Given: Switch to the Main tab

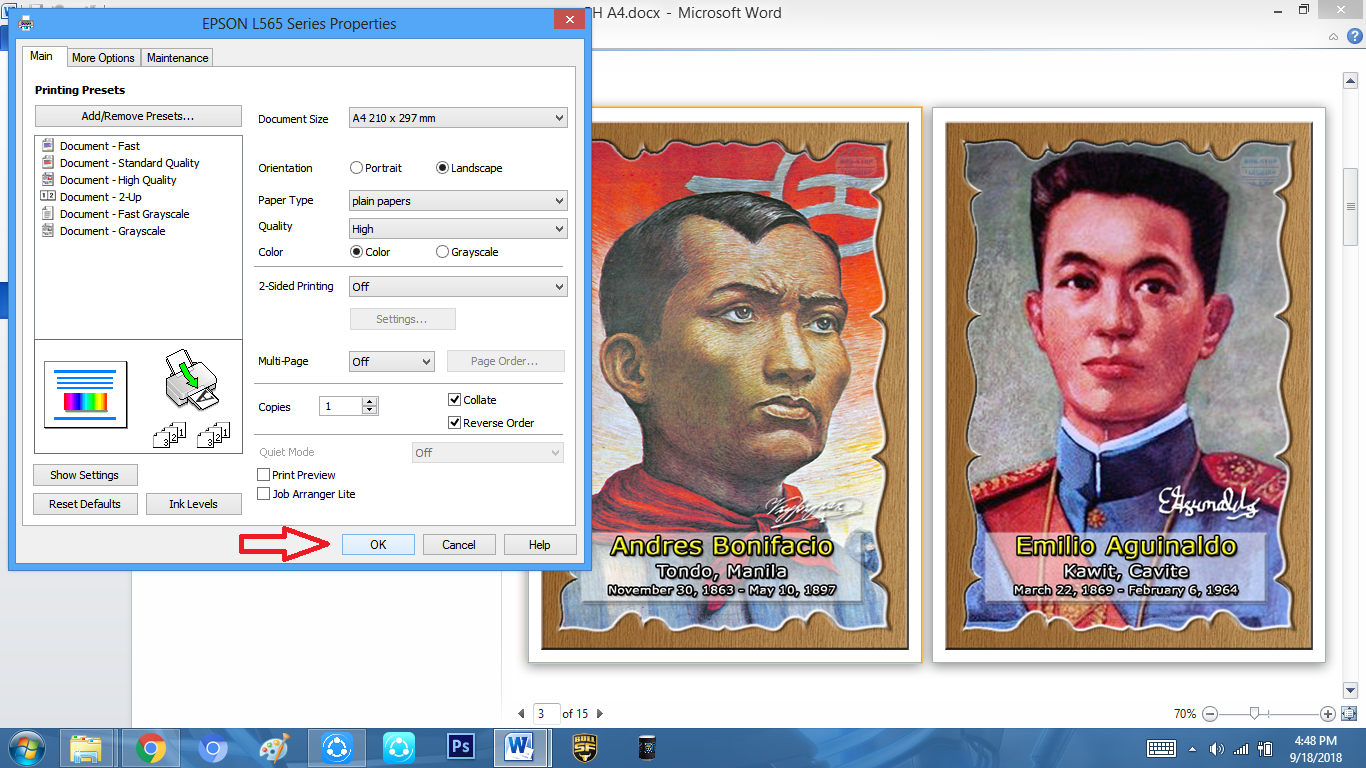Looking at the screenshot, I should click(41, 56).
